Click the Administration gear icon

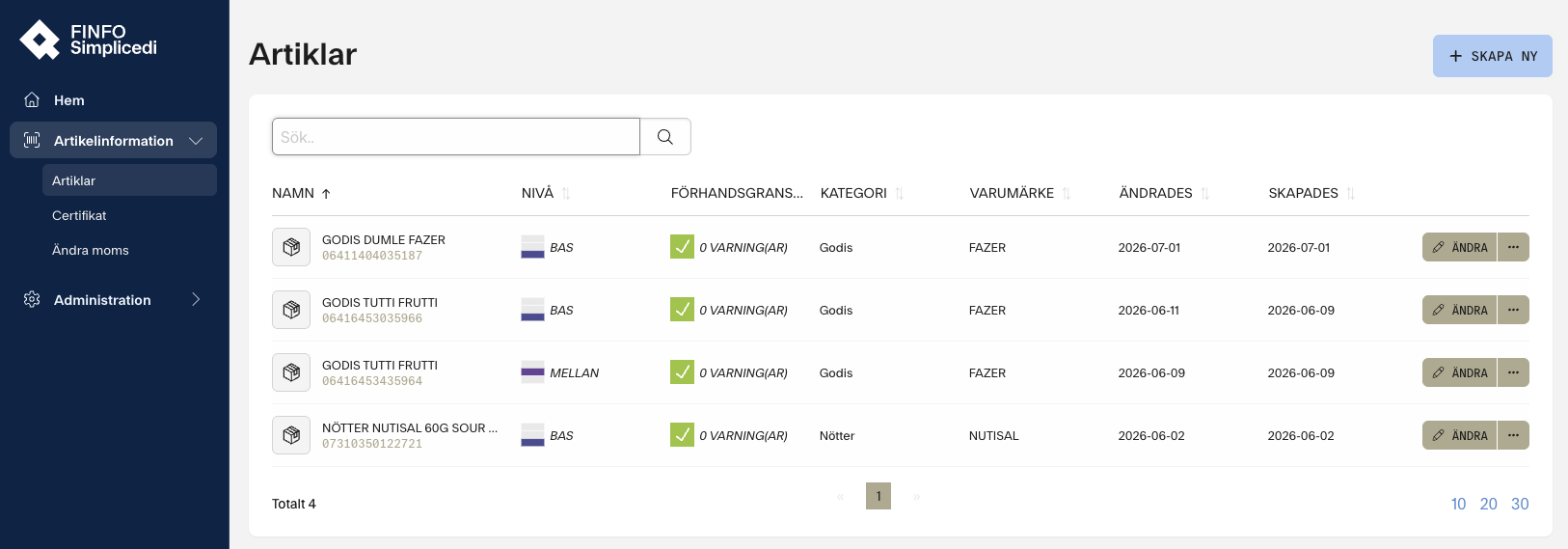(x=32, y=300)
